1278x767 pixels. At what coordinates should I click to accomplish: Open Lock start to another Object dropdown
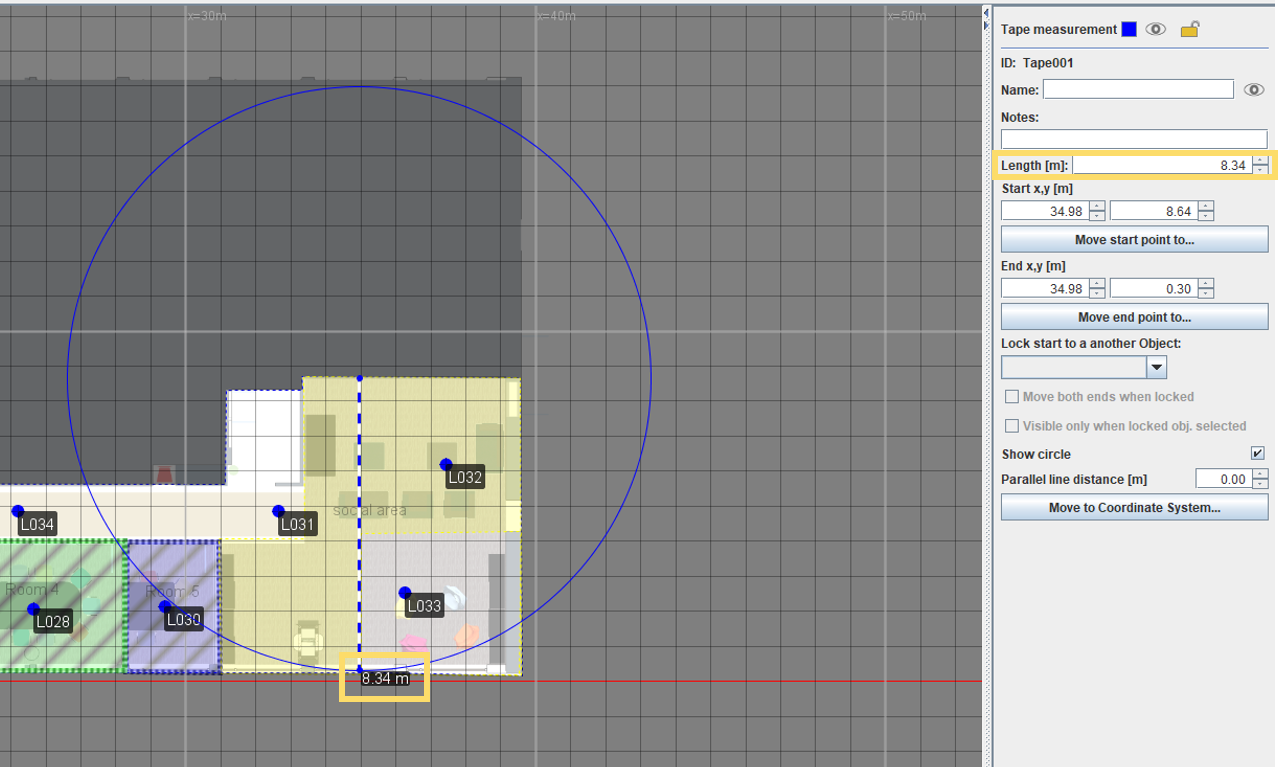pos(1156,368)
